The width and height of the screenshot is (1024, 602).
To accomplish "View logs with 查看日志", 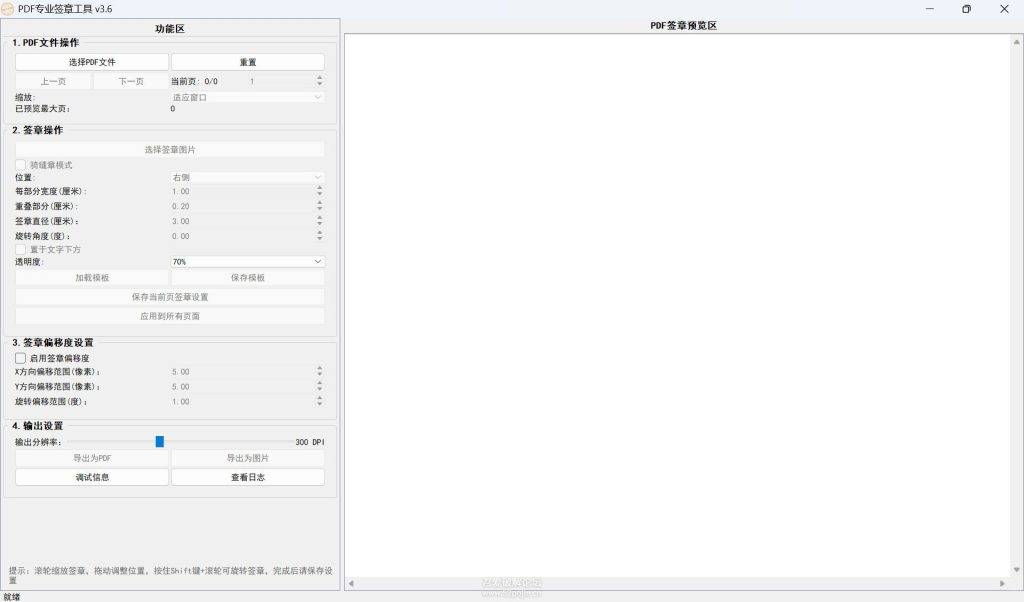I will click(246, 476).
